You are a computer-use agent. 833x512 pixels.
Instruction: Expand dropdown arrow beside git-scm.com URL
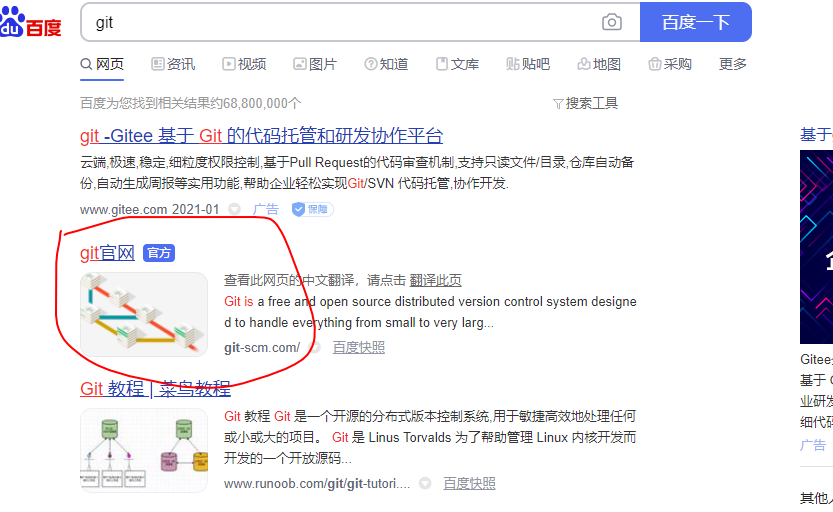coord(315,348)
